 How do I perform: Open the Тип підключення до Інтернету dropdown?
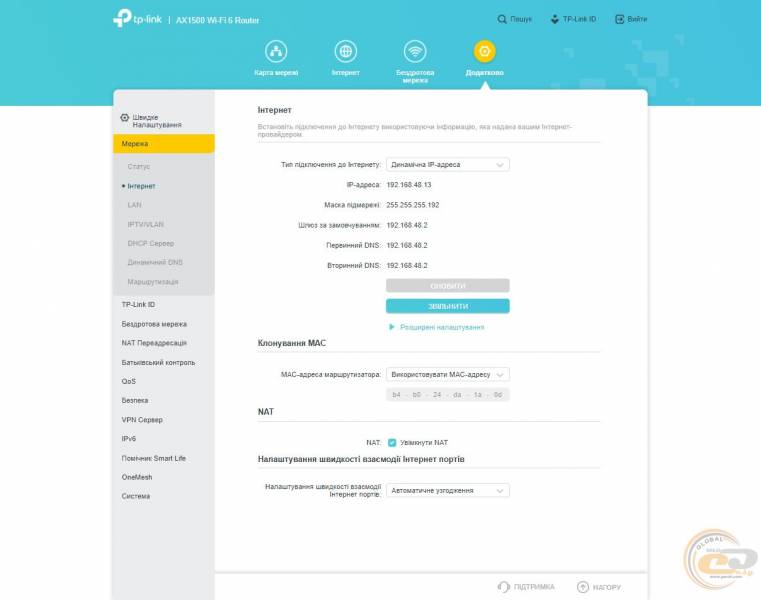447,165
